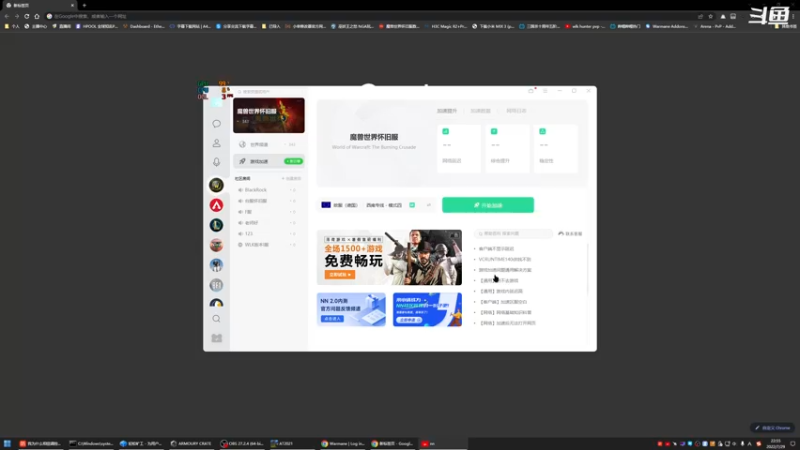Join the BlackRock voice channel
This screenshot has height=450, width=800.
pyautogui.click(x=267, y=190)
